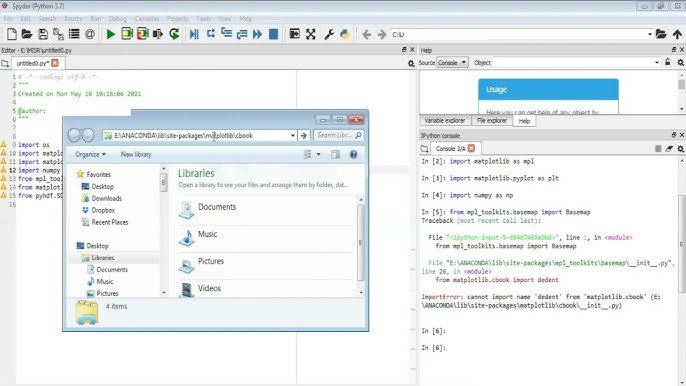Image resolution: width=686 pixels, height=386 pixels.
Task: Toggle the Explorer preview pane button
Action: (x=335, y=154)
